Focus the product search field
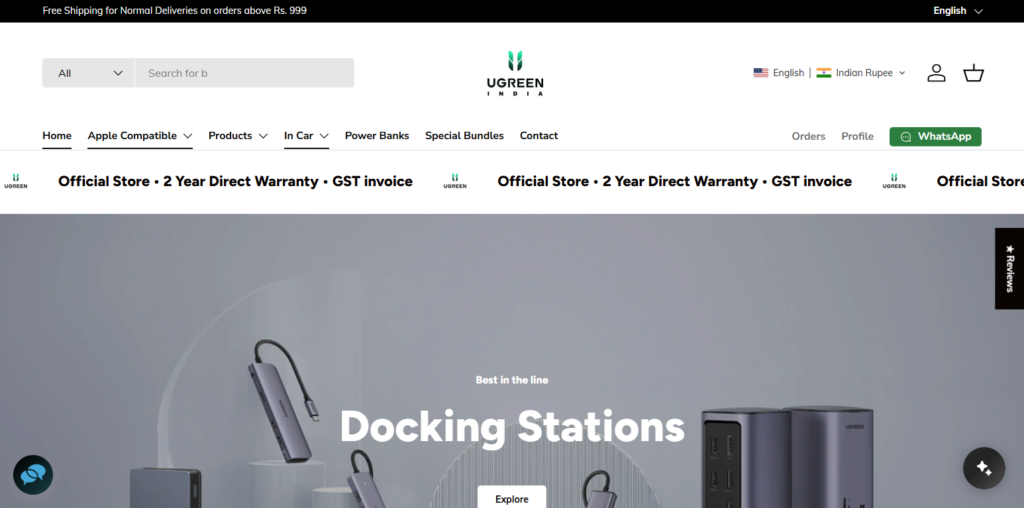The width and height of the screenshot is (1024, 508). point(244,72)
